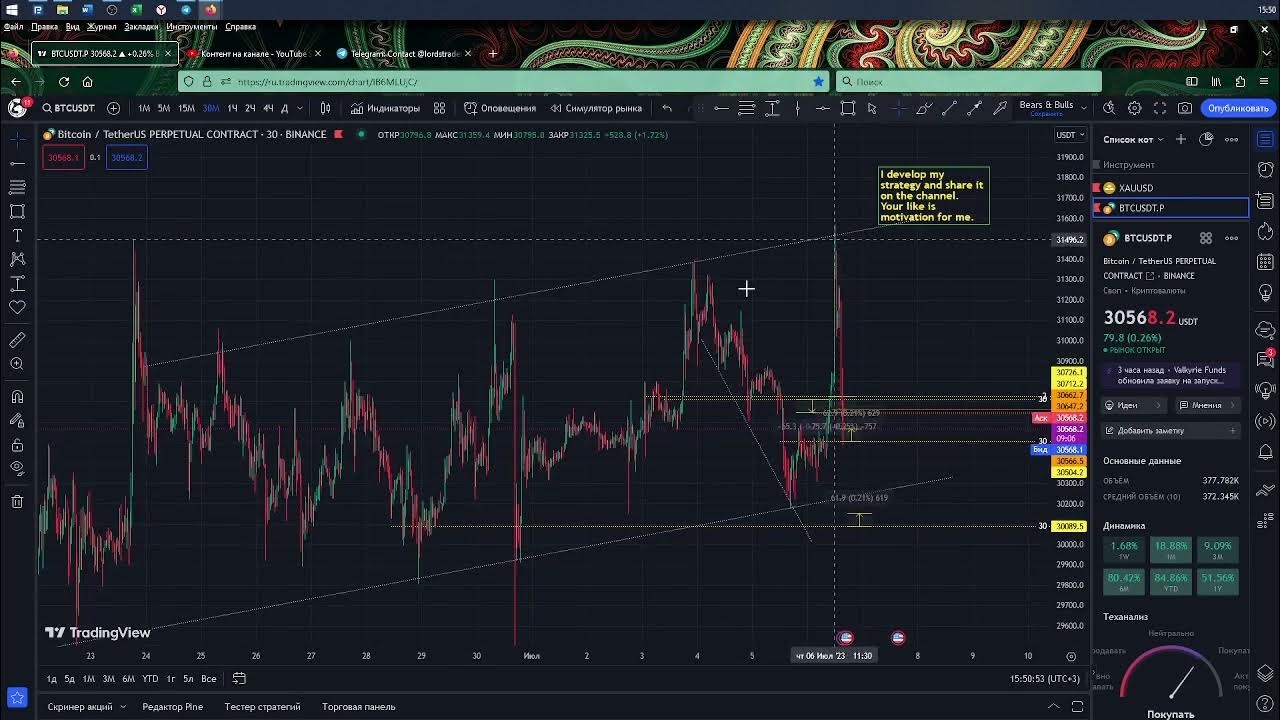Select the Все date range
Screen dimensions: 1280x720
pos(208,679)
